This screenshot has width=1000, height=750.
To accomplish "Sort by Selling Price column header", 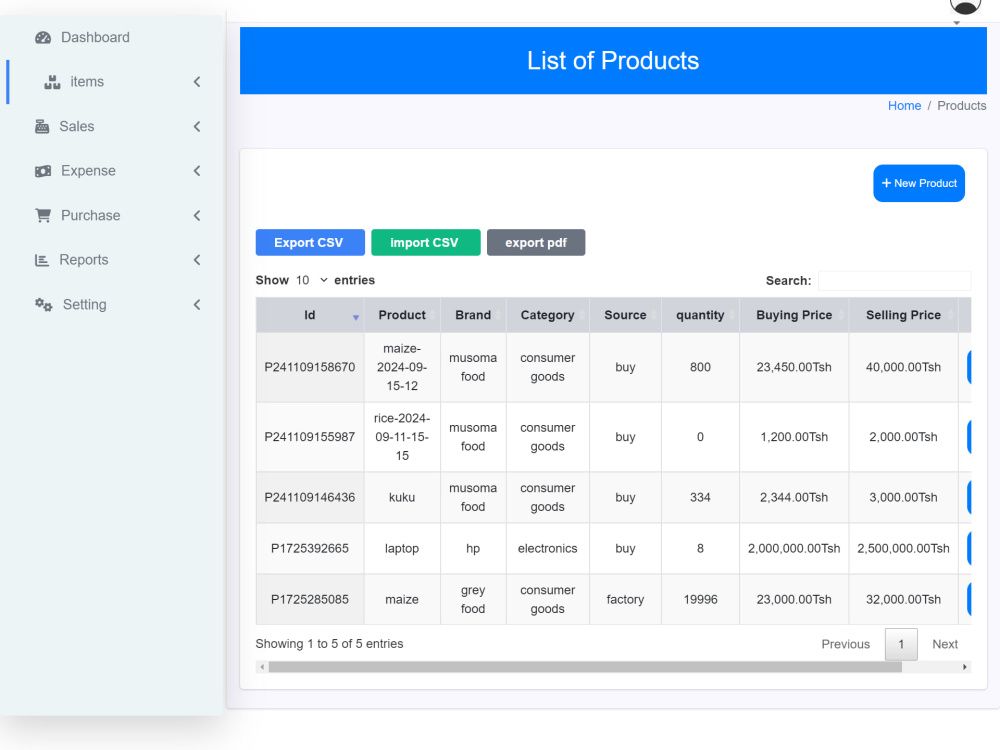I will (903, 315).
